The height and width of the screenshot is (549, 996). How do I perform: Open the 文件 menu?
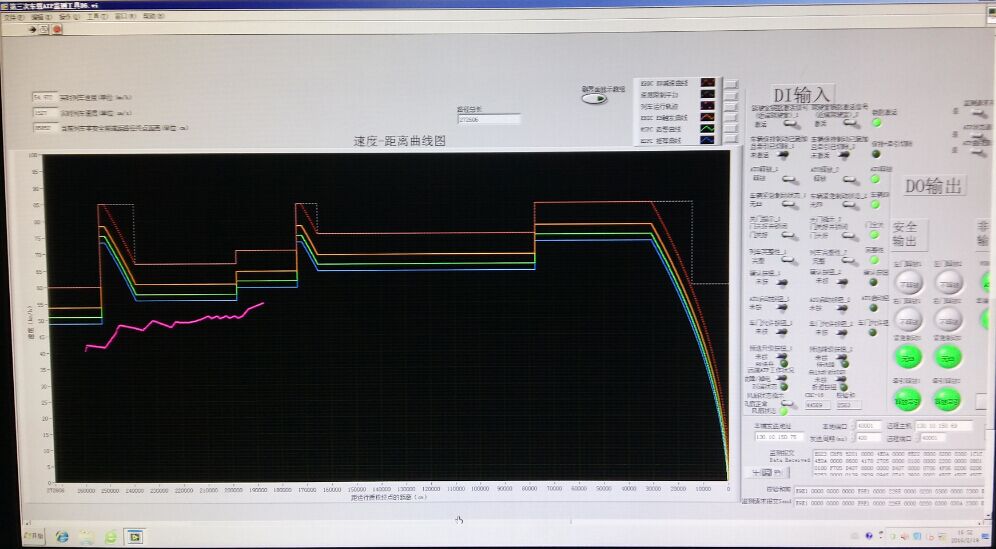pos(9,17)
